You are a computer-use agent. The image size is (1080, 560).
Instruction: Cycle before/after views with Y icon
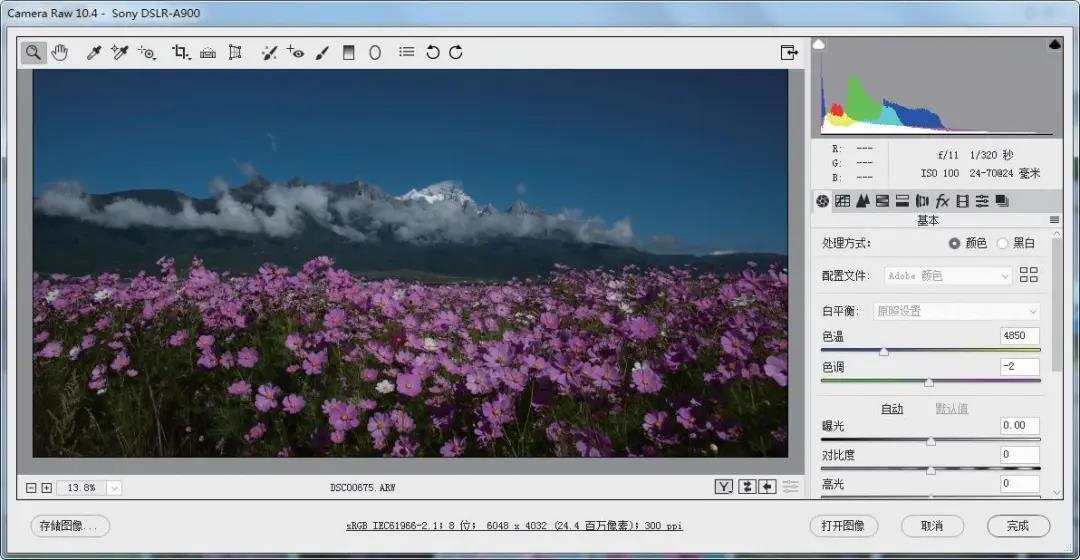point(724,487)
